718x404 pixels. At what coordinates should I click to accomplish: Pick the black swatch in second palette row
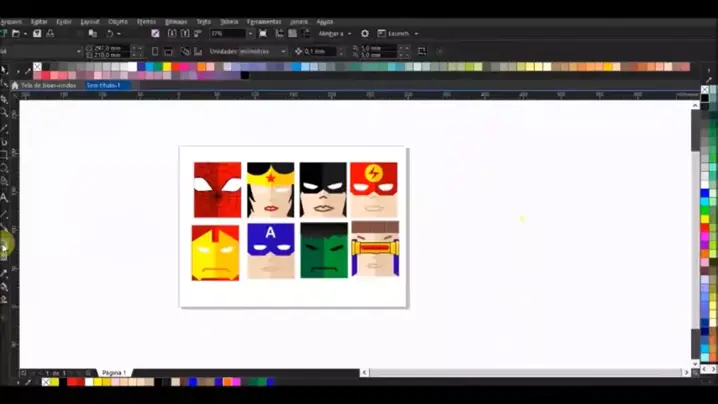[x=245, y=75]
